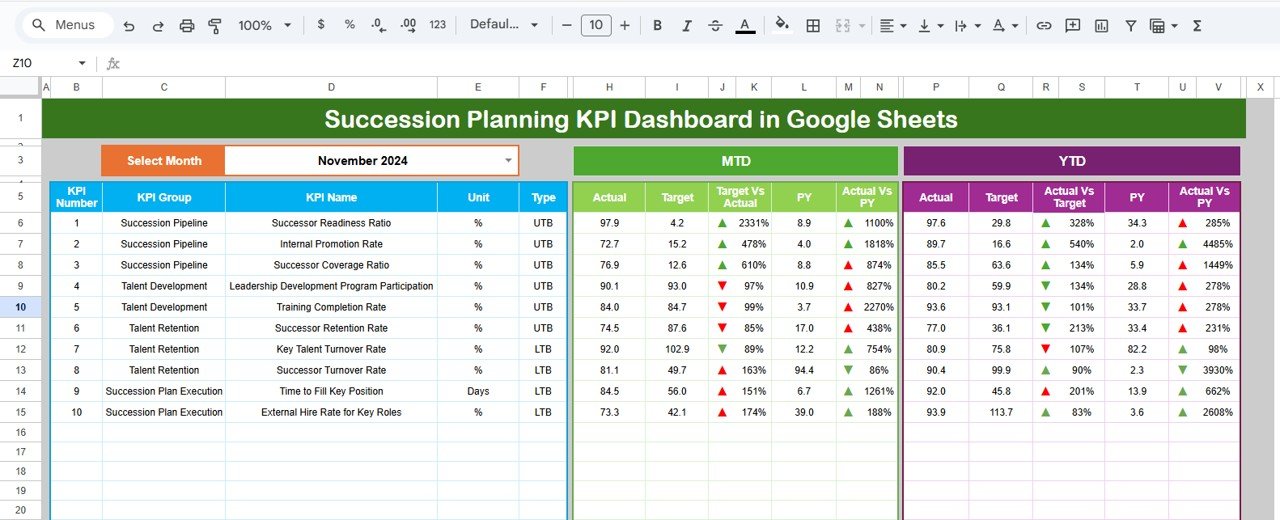Click the Print icon
Image resolution: width=1280 pixels, height=520 pixels.
187,25
